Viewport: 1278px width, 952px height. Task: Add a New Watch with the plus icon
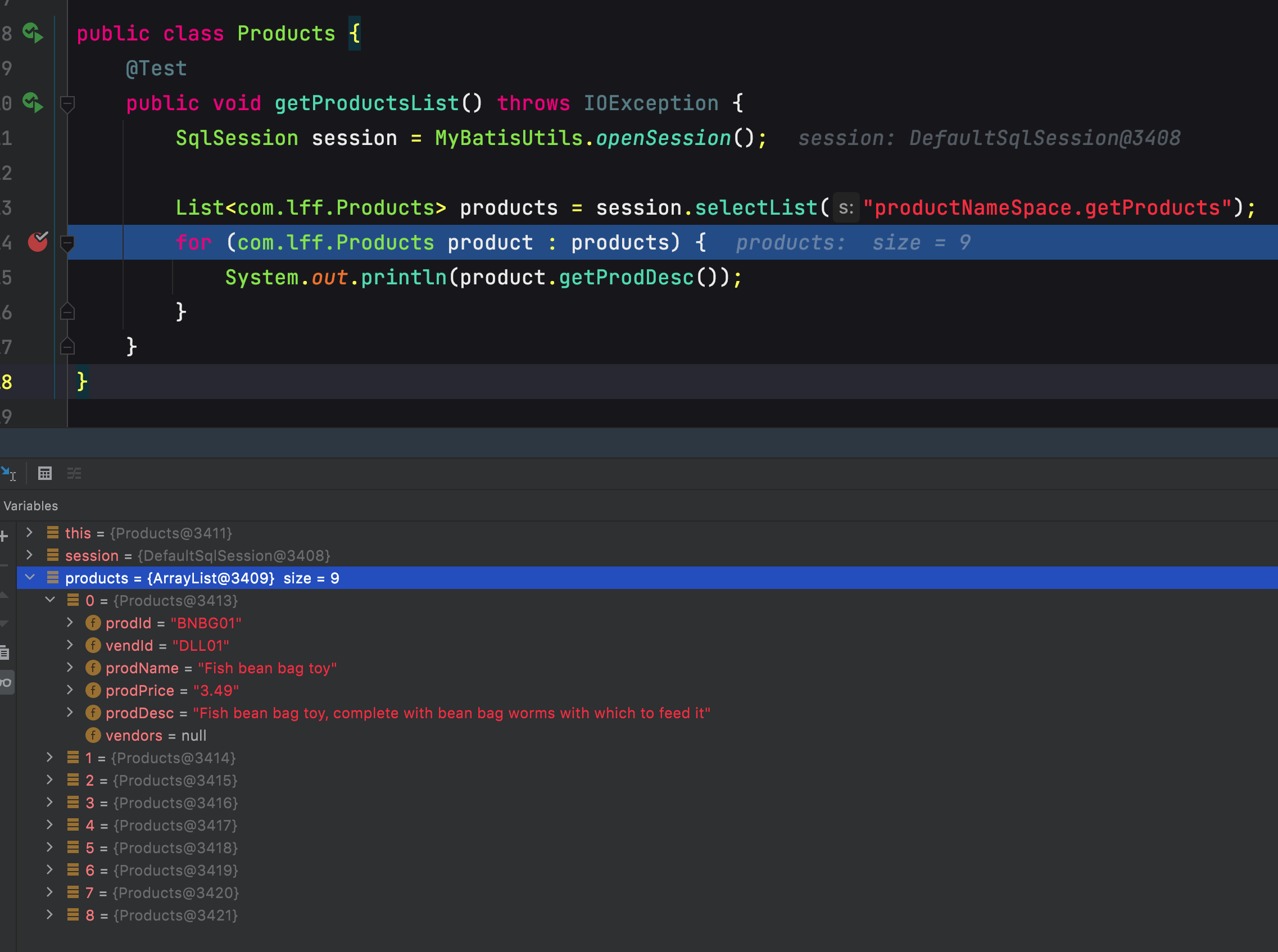coord(3,537)
